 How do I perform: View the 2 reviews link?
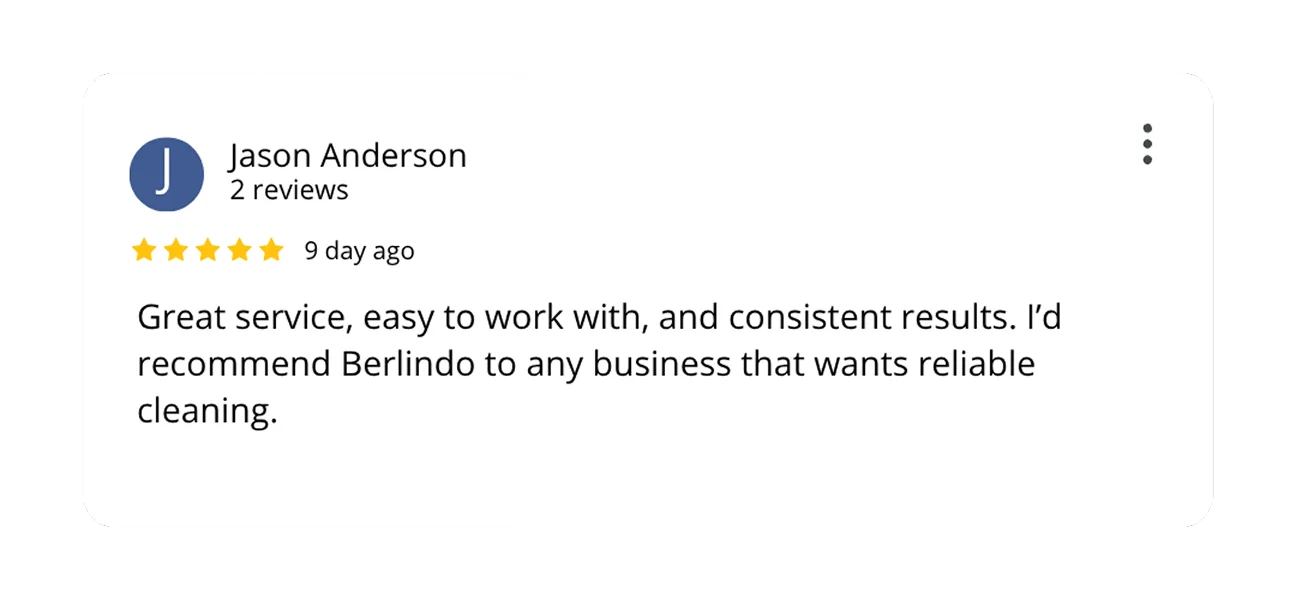(x=289, y=190)
